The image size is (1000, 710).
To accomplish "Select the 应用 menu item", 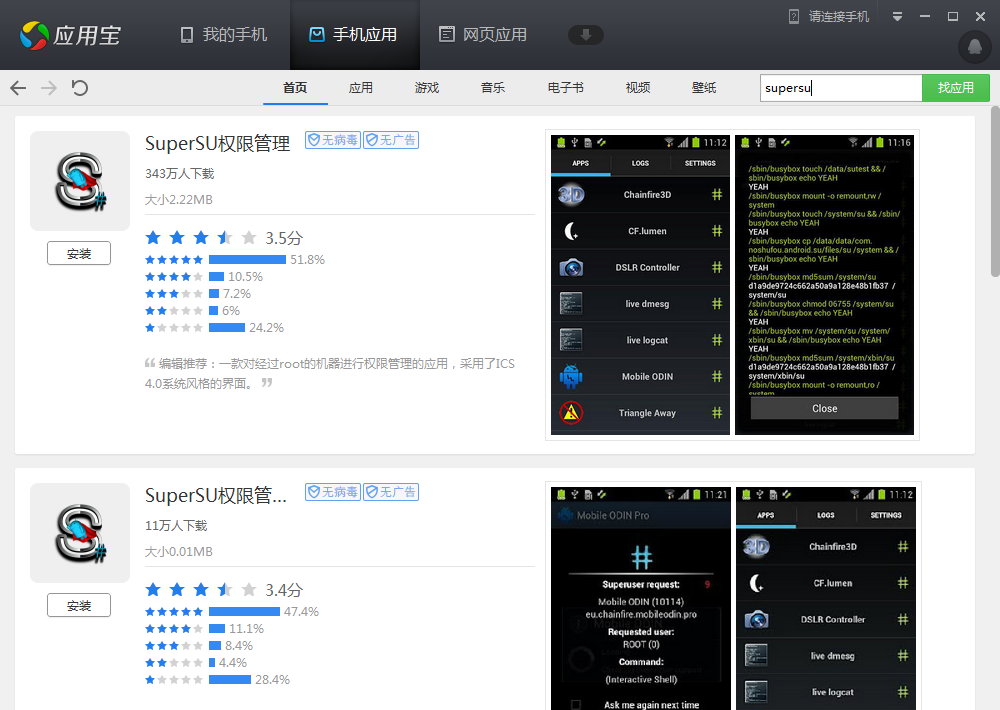I will click(x=361, y=87).
